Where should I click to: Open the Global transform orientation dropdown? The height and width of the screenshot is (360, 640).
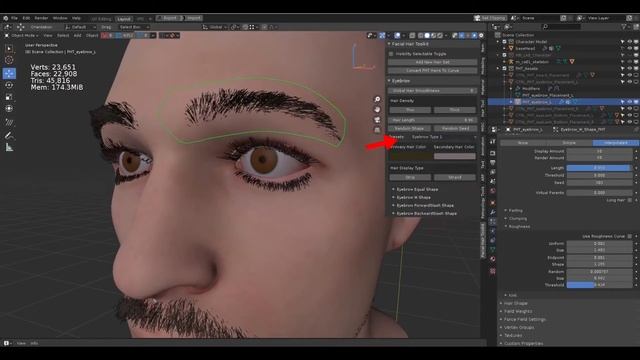pyautogui.click(x=215, y=27)
